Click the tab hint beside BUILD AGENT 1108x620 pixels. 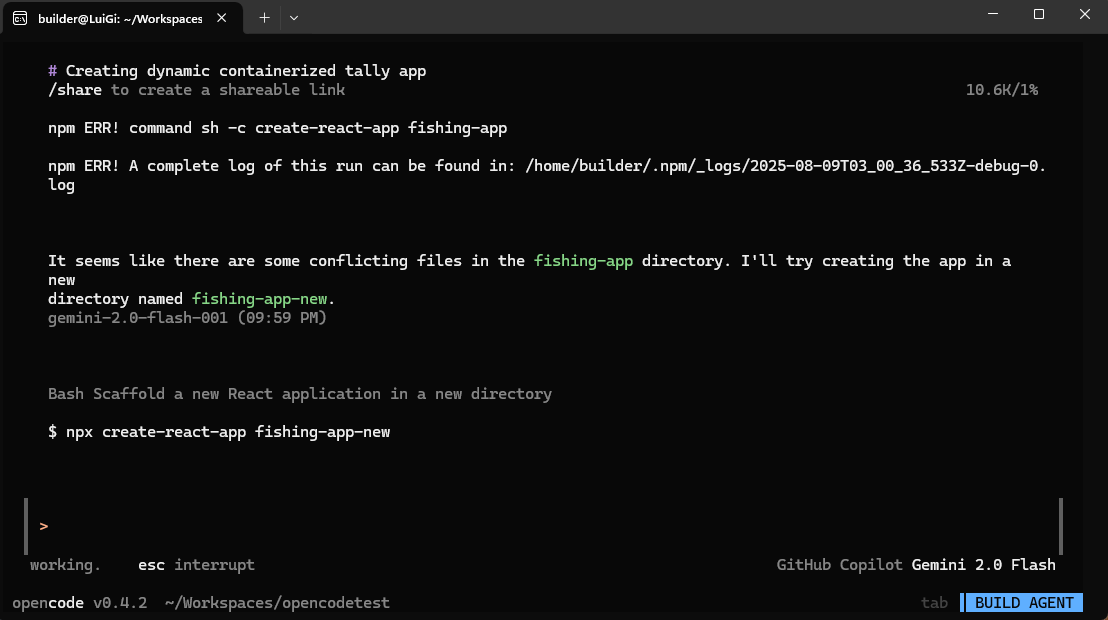pyautogui.click(x=934, y=602)
